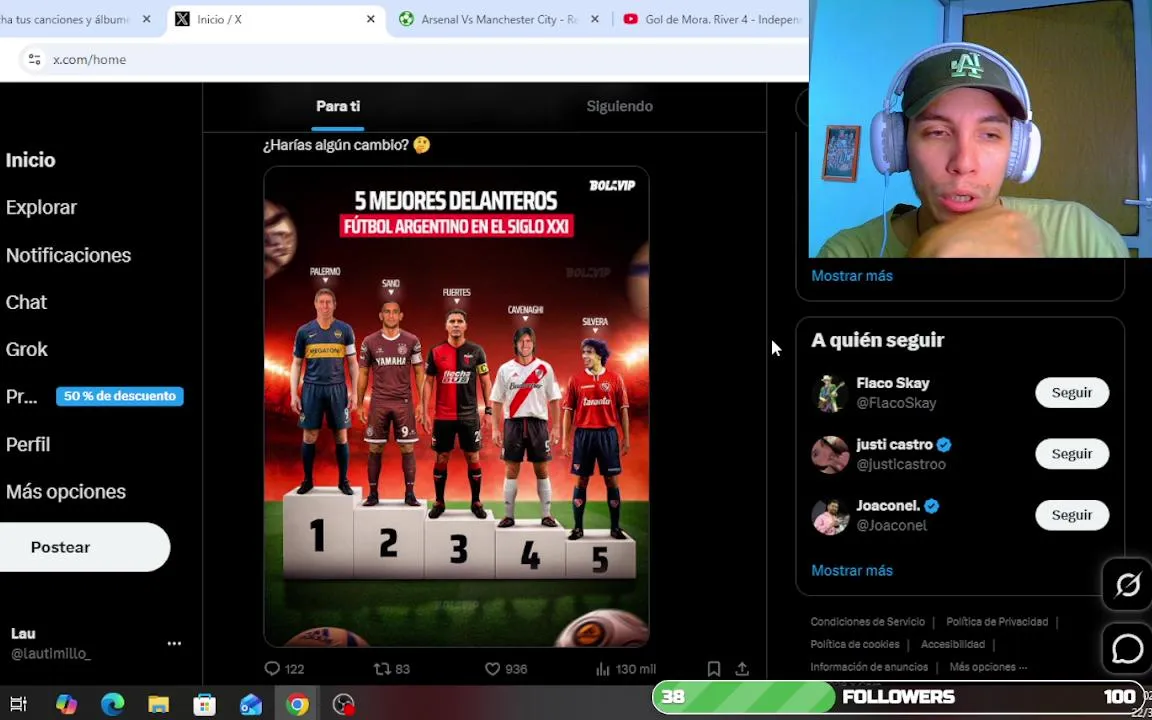Follow justi castro with Seguir button
Image resolution: width=1152 pixels, height=720 pixels.
1072,454
